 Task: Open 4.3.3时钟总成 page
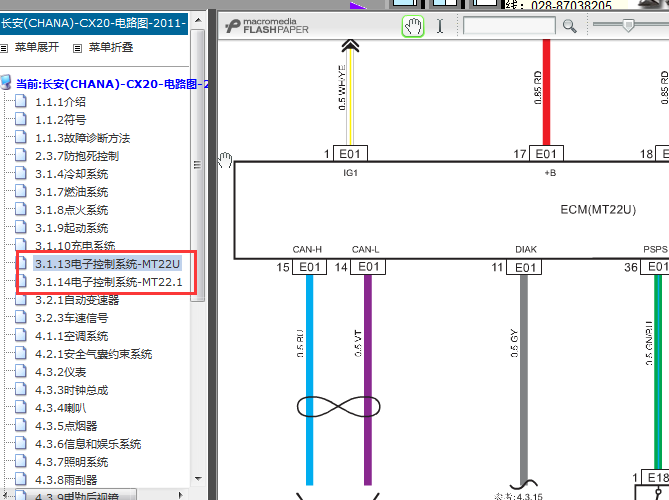71,390
